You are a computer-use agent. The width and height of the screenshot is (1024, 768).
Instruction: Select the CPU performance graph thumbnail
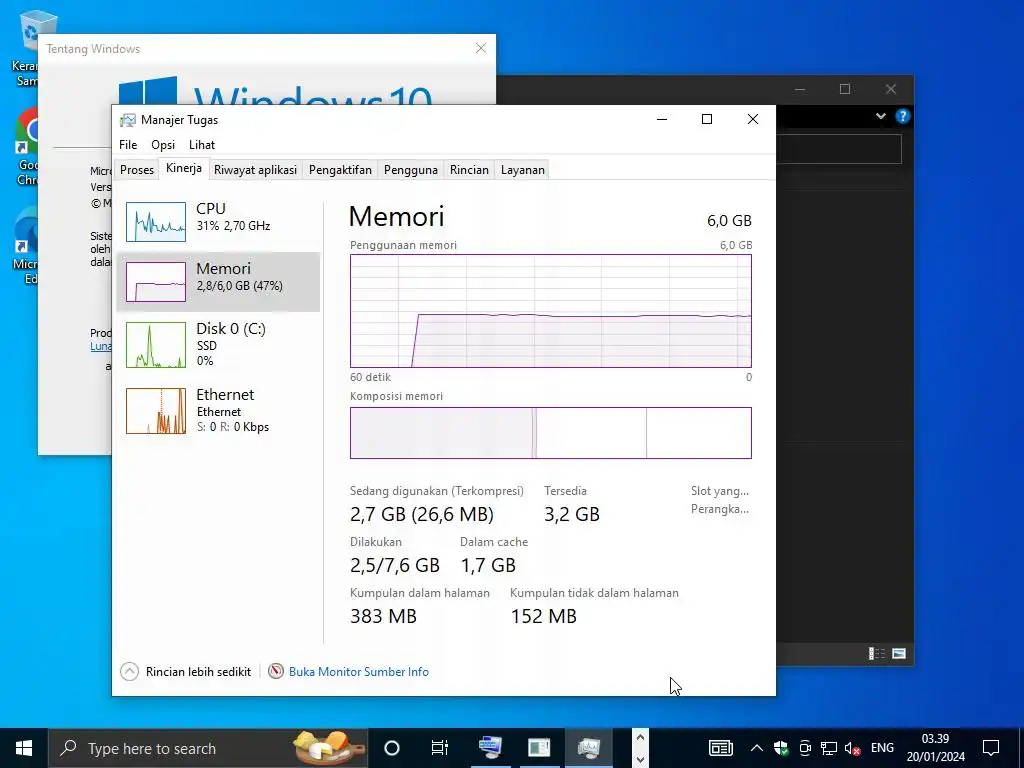tap(155, 222)
